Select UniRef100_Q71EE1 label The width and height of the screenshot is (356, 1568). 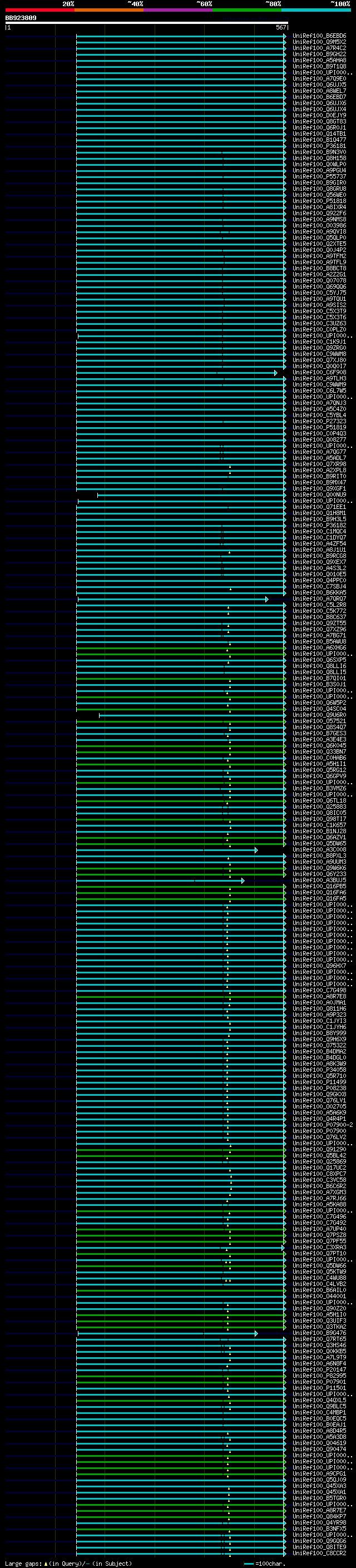(319, 507)
